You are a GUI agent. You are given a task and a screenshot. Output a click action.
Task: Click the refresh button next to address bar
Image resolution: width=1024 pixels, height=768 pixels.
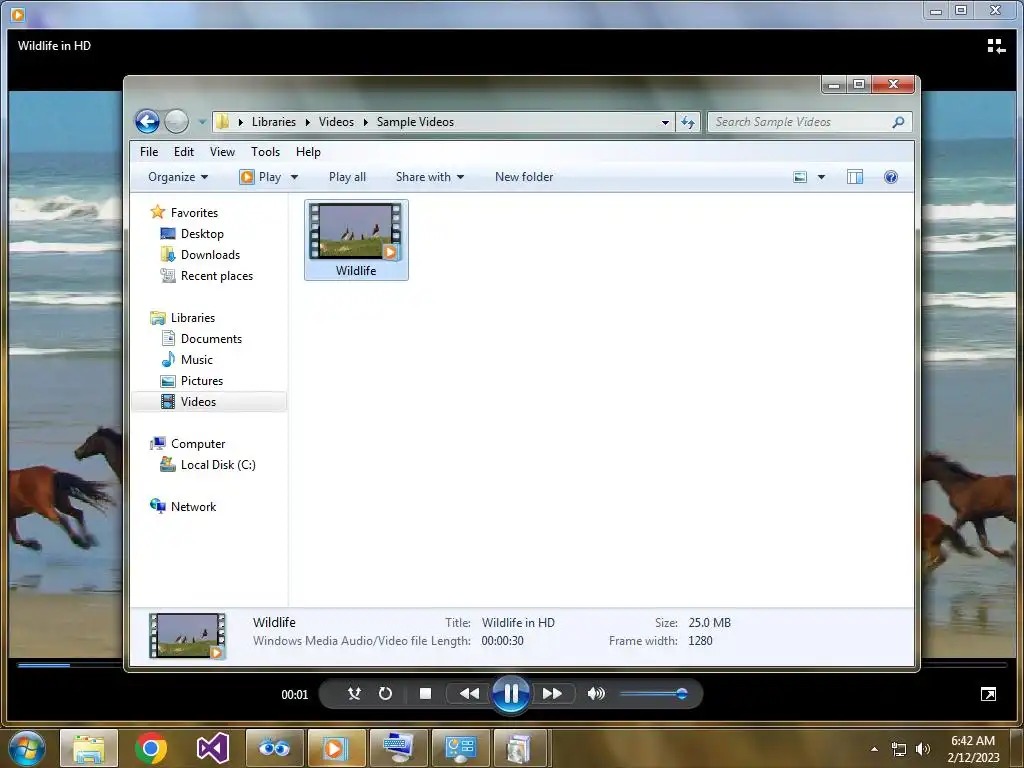click(688, 122)
